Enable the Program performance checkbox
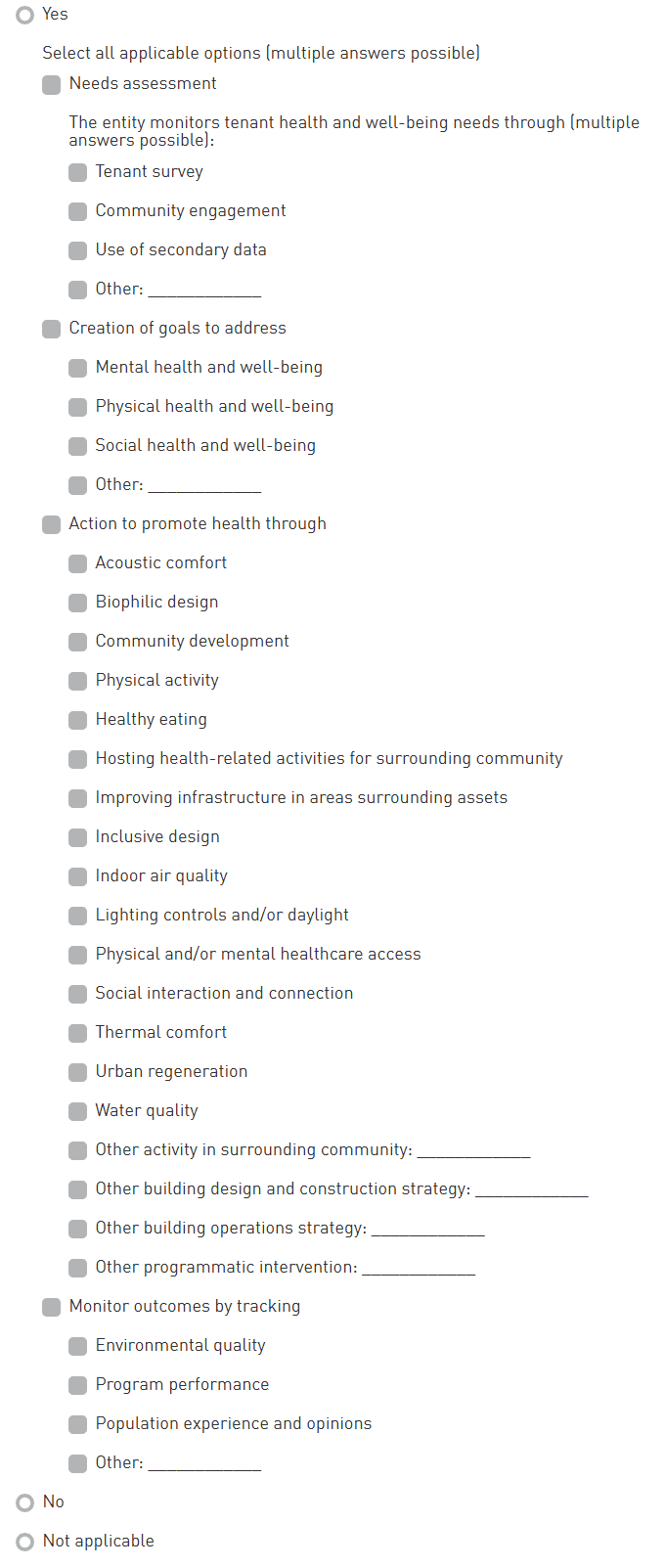 [78, 1386]
